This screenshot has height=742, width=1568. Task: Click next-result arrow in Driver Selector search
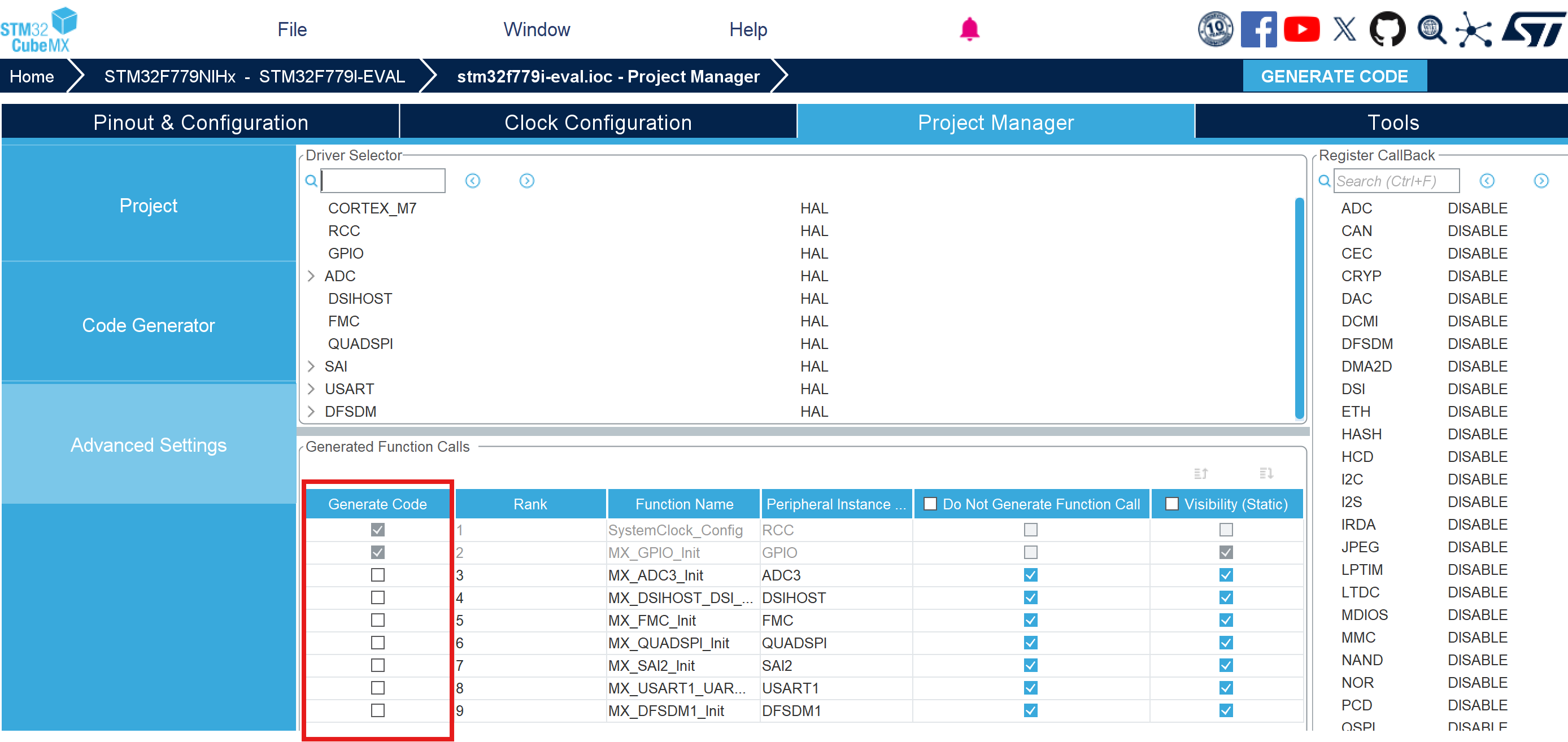(526, 181)
